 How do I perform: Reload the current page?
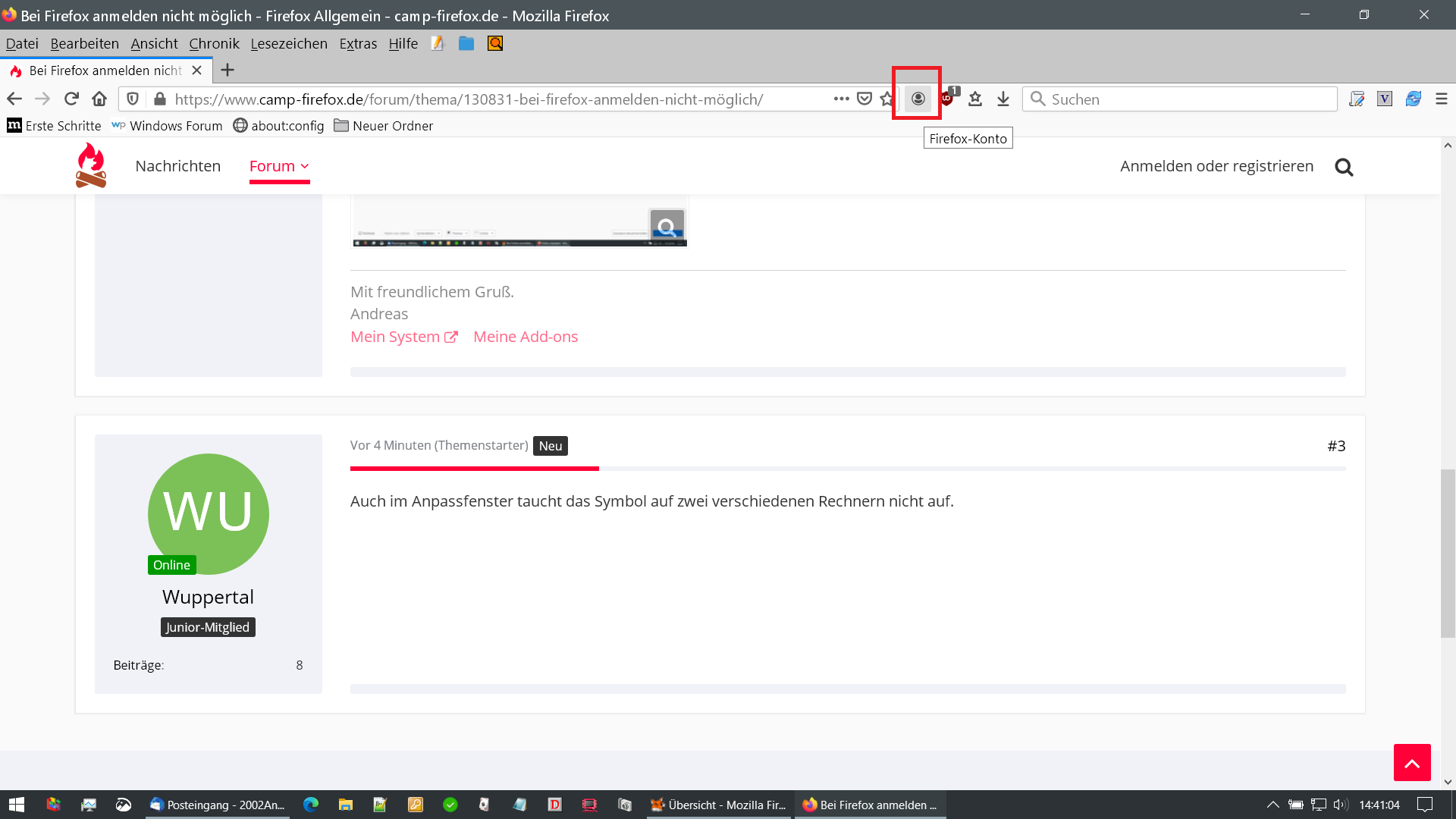(x=71, y=99)
